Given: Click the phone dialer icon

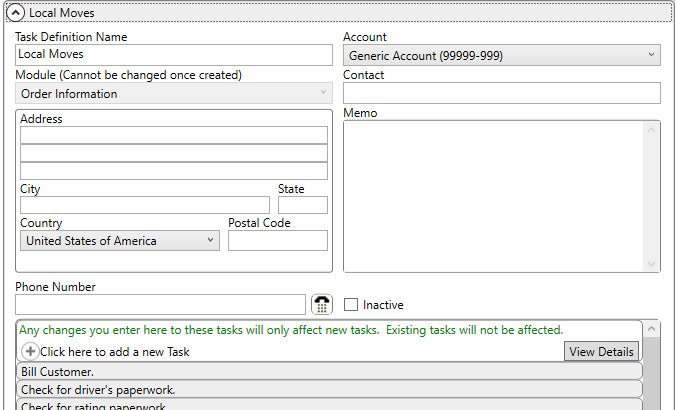Looking at the screenshot, I should pyautogui.click(x=322, y=304).
